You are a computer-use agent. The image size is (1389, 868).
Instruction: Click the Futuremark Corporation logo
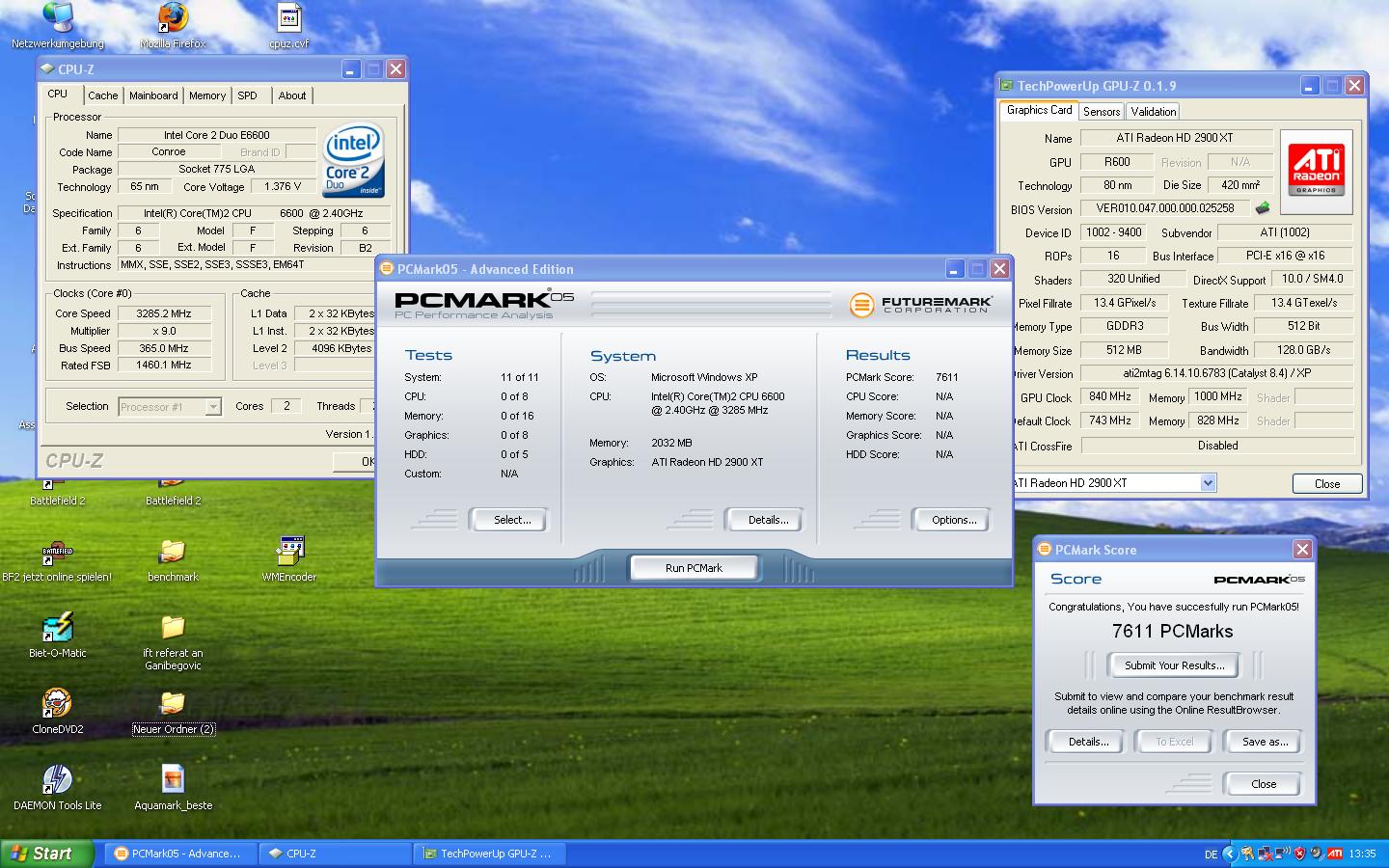pyautogui.click(x=920, y=305)
